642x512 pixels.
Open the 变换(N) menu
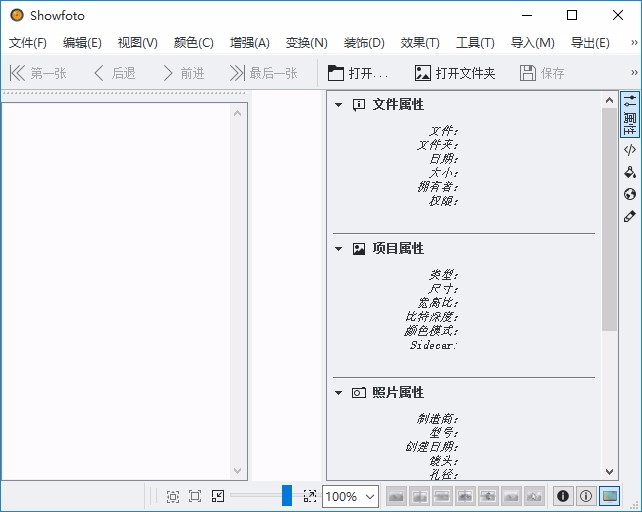[307, 43]
